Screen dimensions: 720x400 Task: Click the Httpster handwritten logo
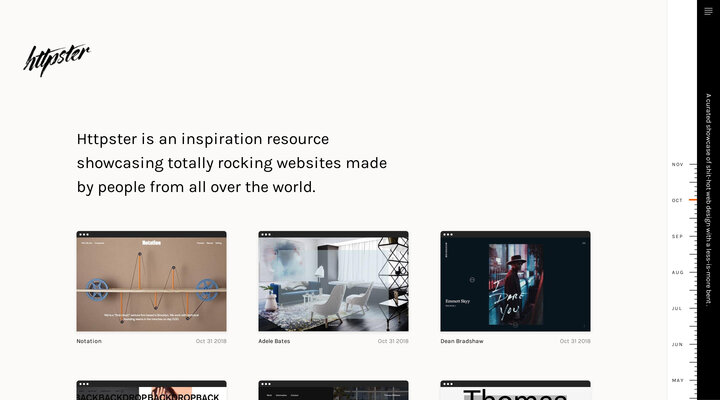(x=57, y=60)
